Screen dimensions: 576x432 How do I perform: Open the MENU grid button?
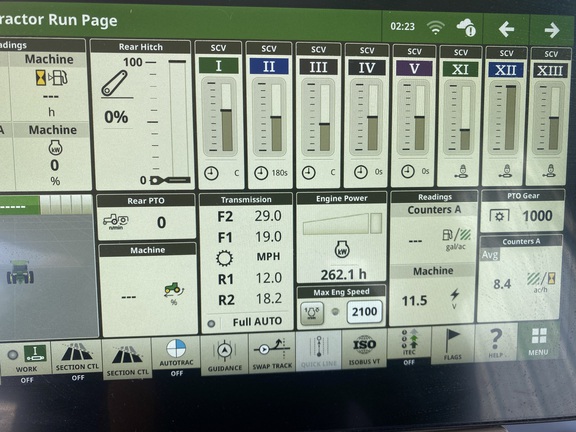coord(539,342)
